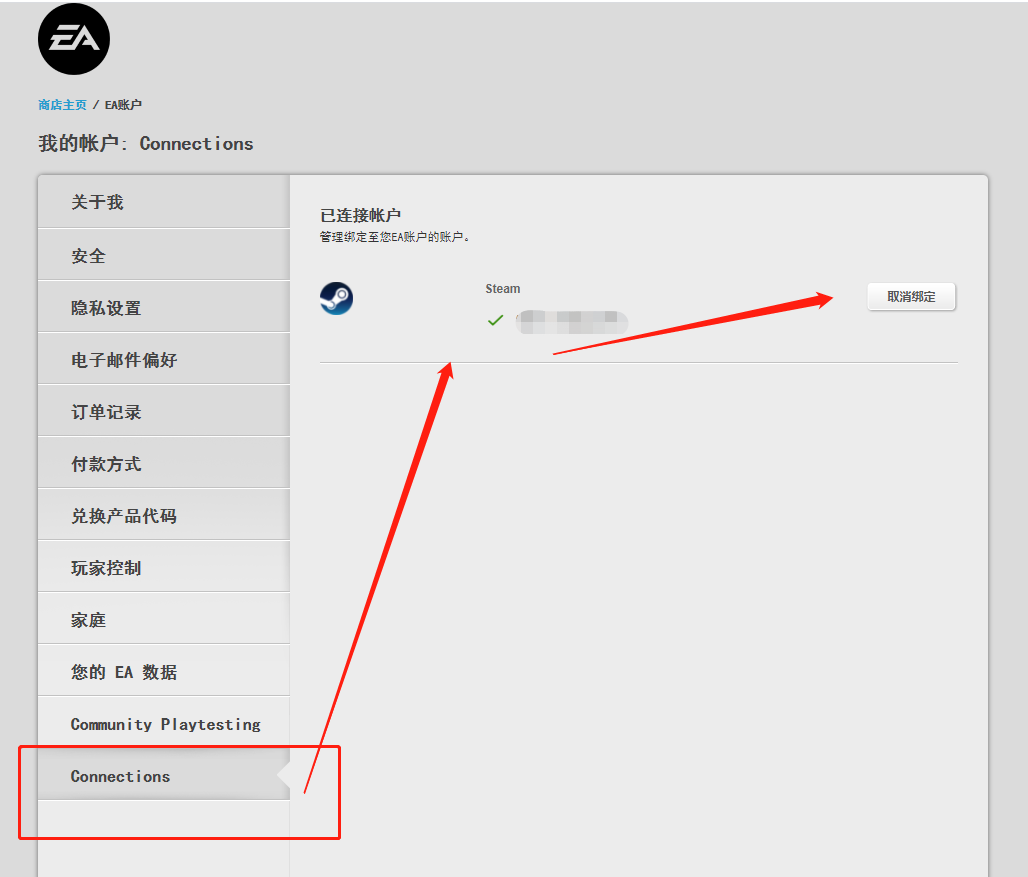The width and height of the screenshot is (1028, 877).
Task: Click the Steam label above the linked account
Action: click(x=502, y=288)
